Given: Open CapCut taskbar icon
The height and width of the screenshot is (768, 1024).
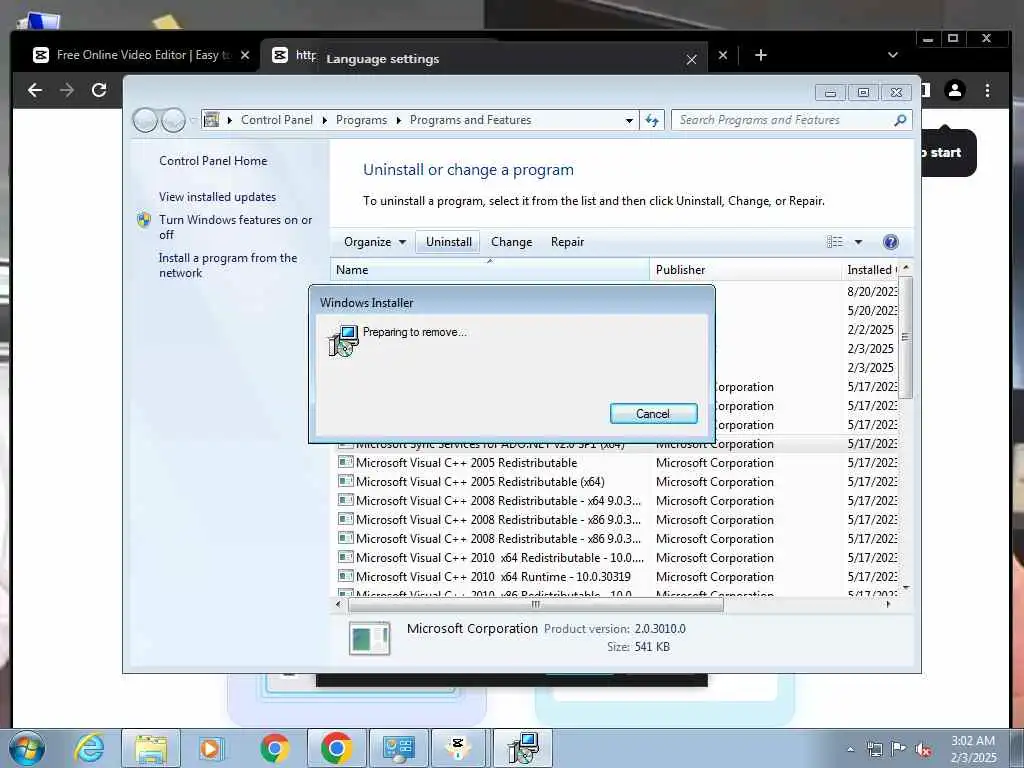Looking at the screenshot, I should pyautogui.click(x=458, y=748).
